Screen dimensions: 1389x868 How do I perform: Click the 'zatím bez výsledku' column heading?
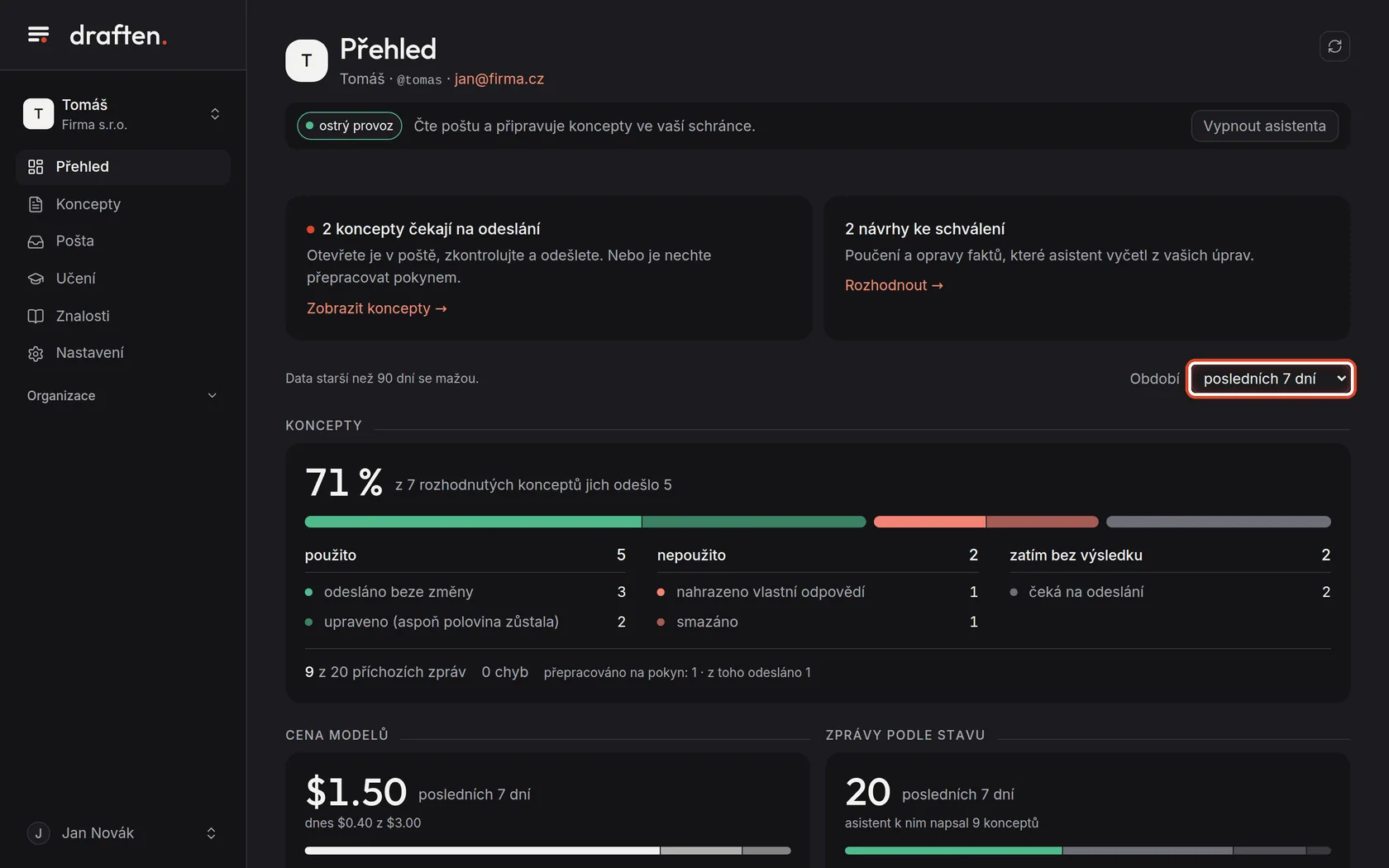(x=1076, y=556)
